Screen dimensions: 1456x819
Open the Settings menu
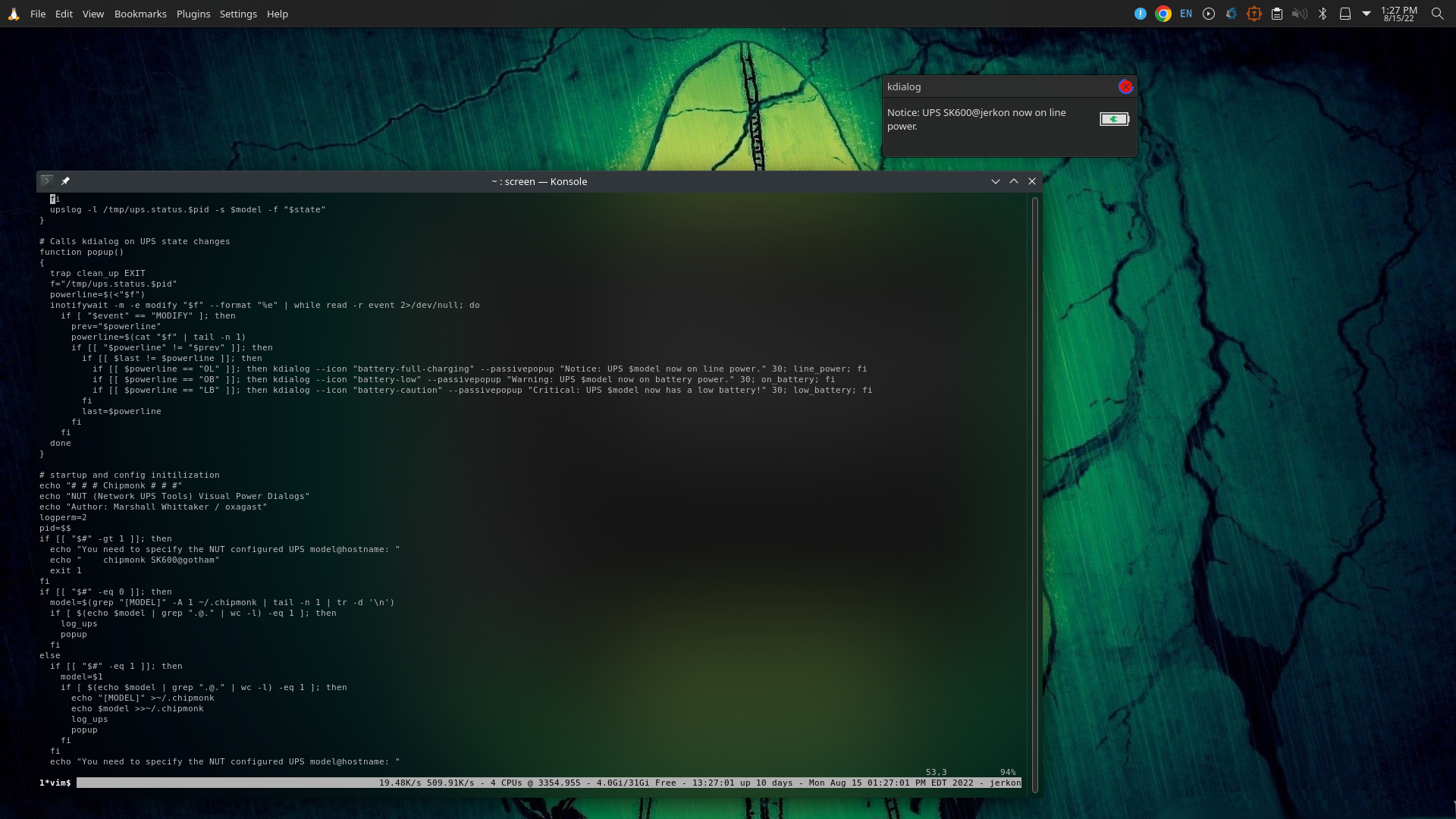click(x=238, y=14)
